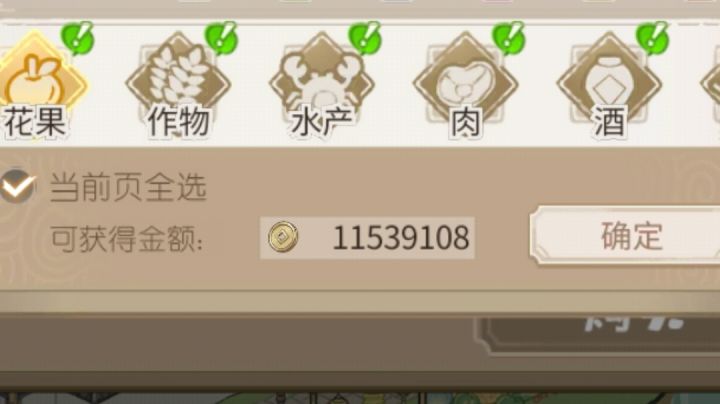
Task: Switch to the 酒 tab label
Action: [x=609, y=122]
